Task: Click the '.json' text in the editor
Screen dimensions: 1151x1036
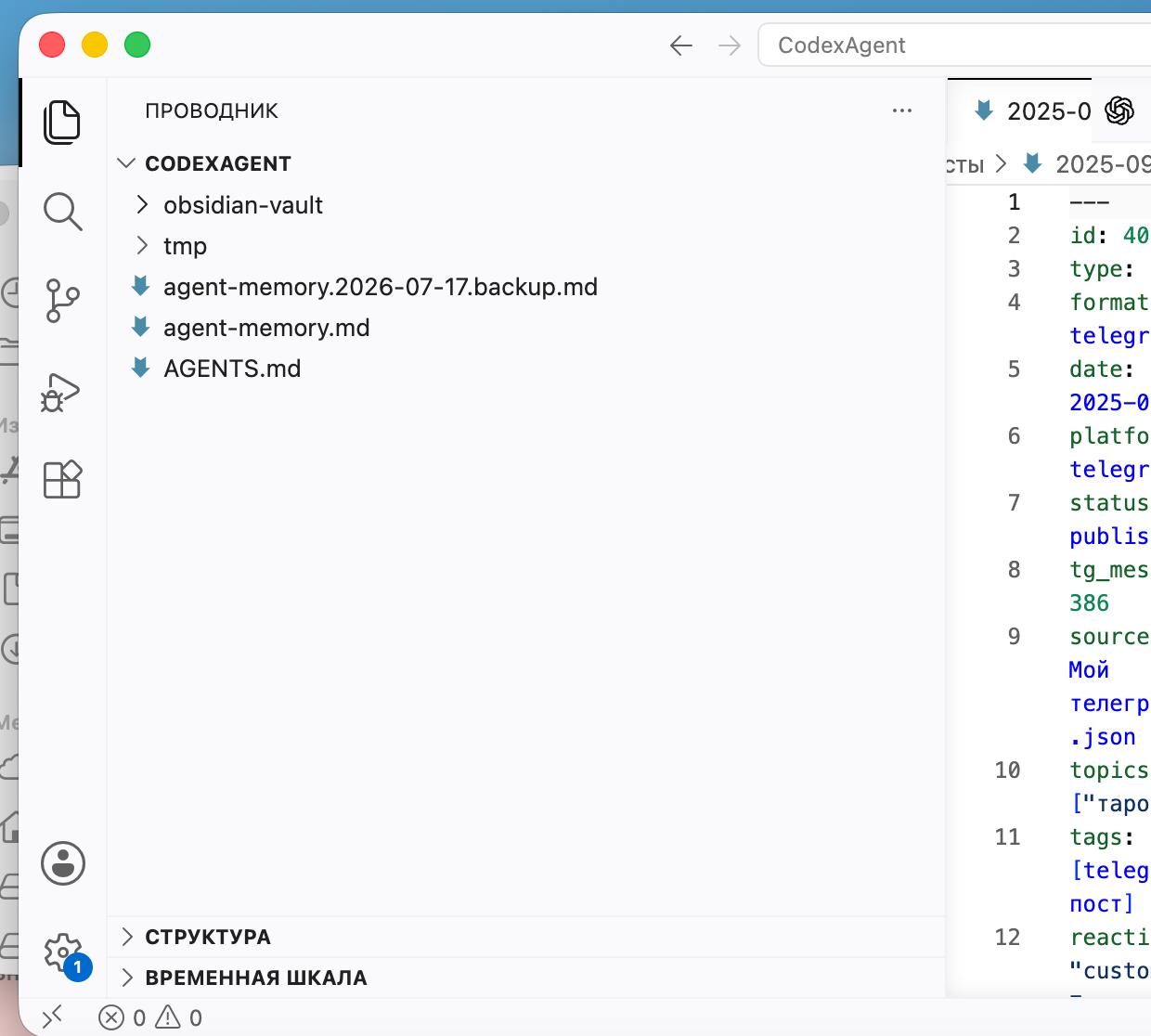Action: [x=1103, y=737]
